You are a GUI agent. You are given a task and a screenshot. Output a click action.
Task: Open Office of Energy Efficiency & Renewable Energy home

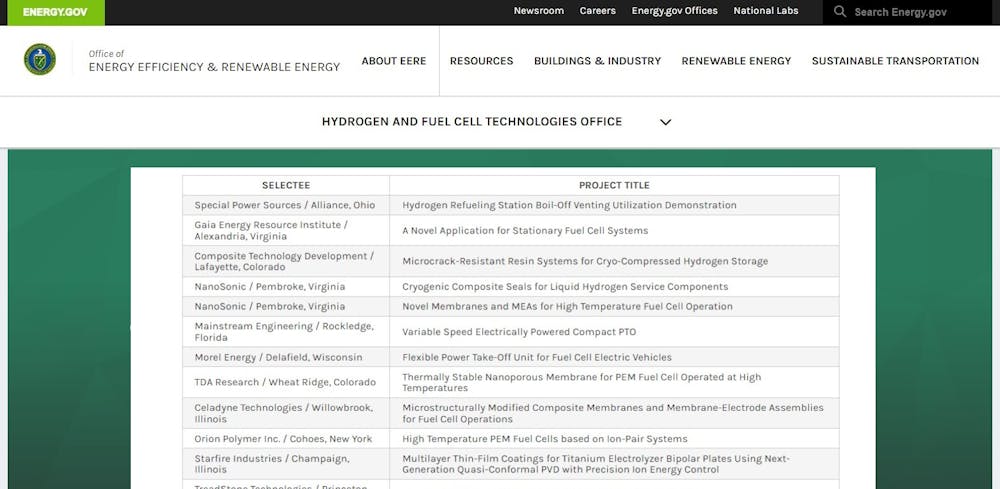[214, 61]
